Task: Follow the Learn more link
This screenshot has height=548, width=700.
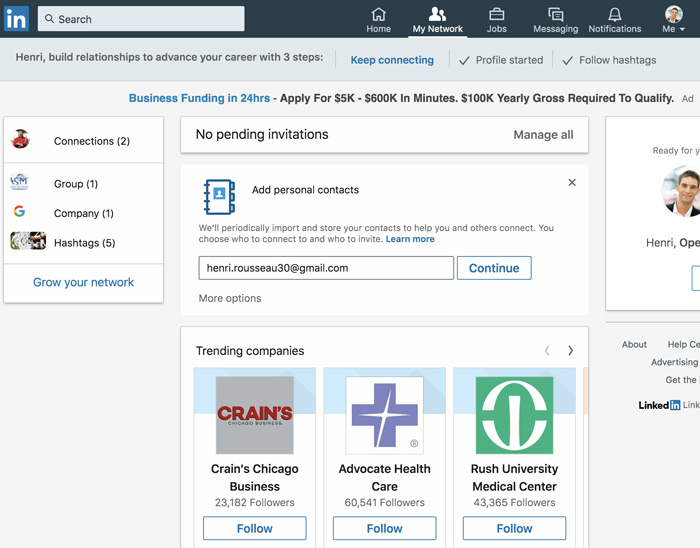Action: click(410, 239)
